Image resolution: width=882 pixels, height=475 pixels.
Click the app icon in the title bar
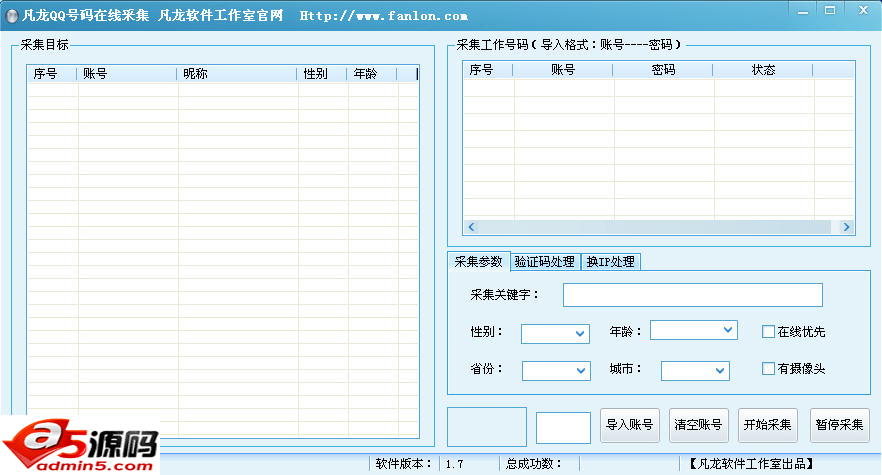12,16
